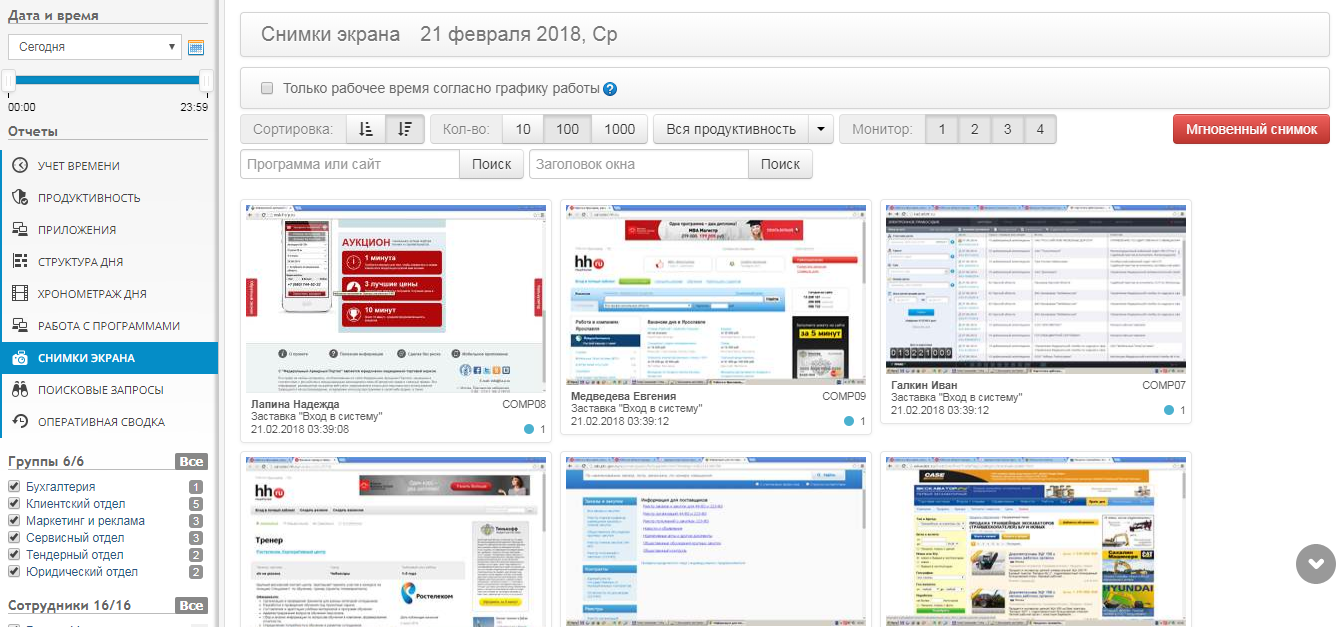Set screenshot count to 1000
The image size is (1338, 627).
[x=619, y=129]
